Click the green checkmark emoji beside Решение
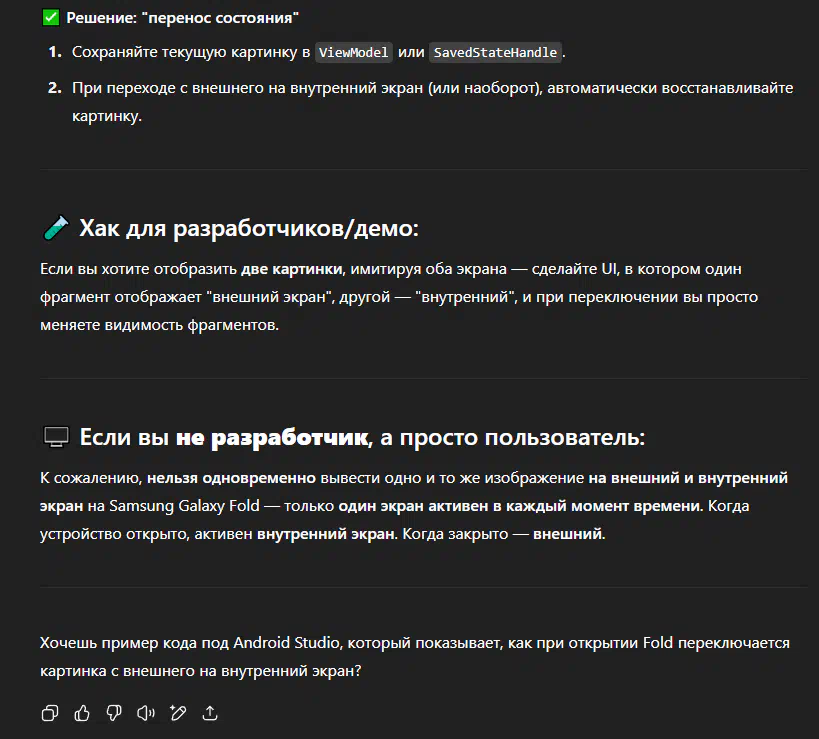The width and height of the screenshot is (819, 739). (51, 18)
